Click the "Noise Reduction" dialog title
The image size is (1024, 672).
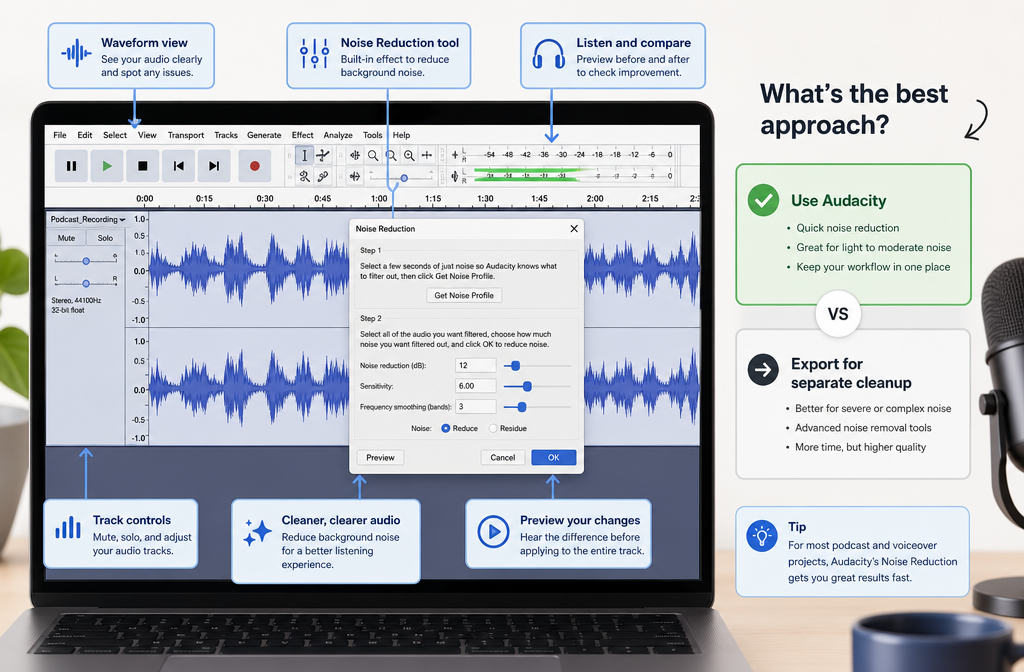pyautogui.click(x=385, y=229)
